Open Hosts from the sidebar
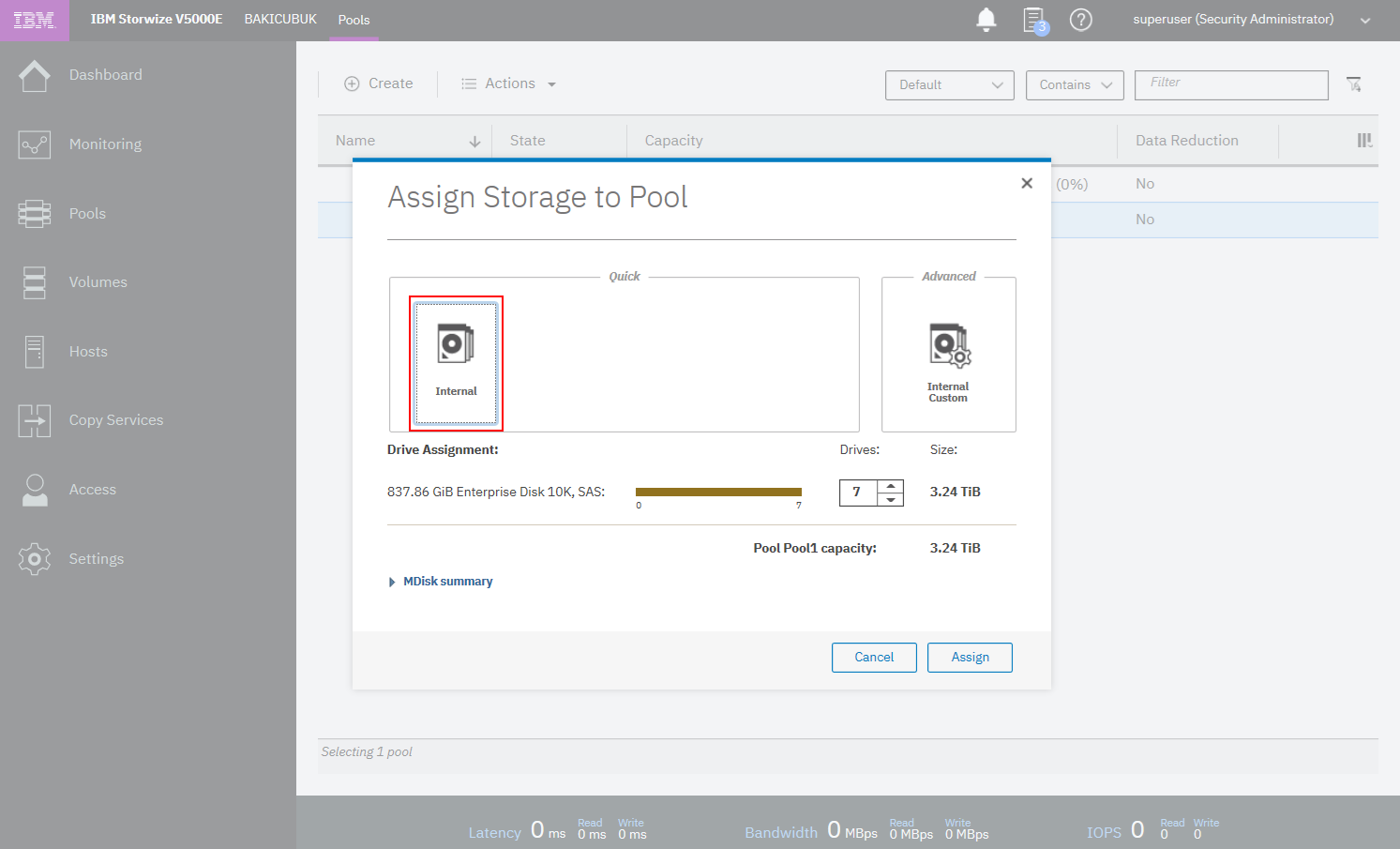The width and height of the screenshot is (1400, 849). (x=88, y=352)
